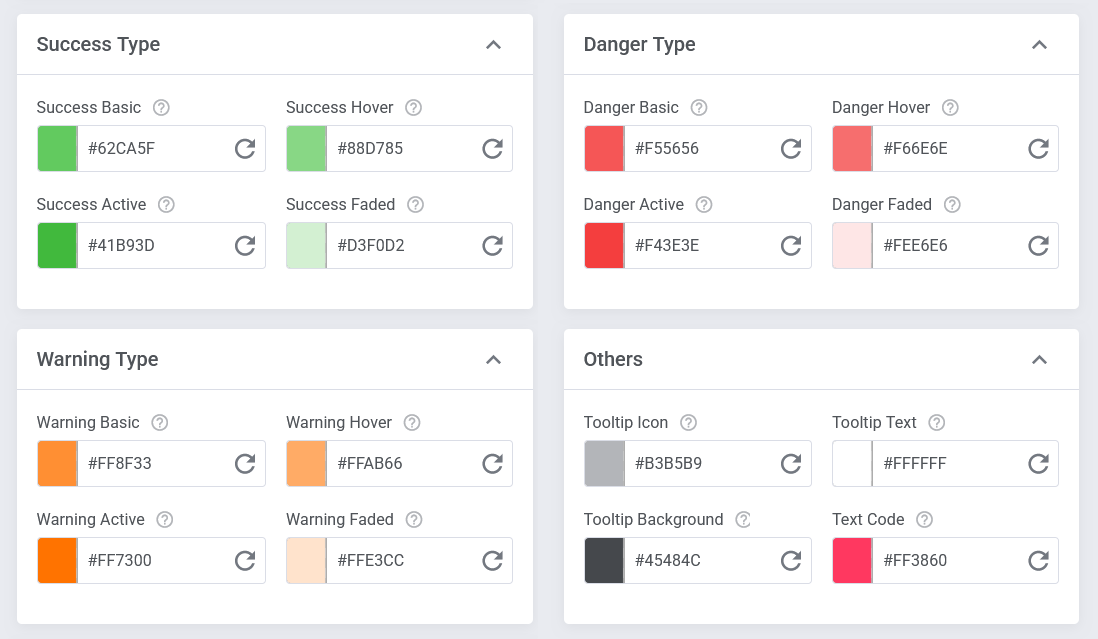The image size is (1098, 639).
Task: Collapse the Success Type panel
Action: pos(493,45)
